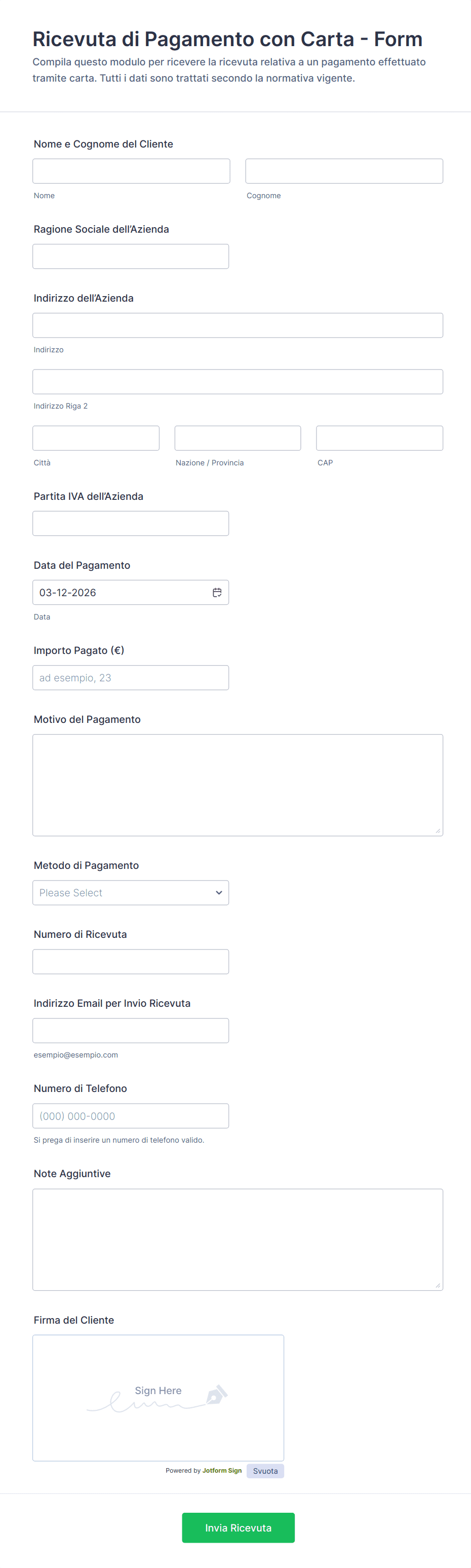Click the pen icon in signature box
This screenshot has width=471, height=1568.
pyautogui.click(x=217, y=1394)
